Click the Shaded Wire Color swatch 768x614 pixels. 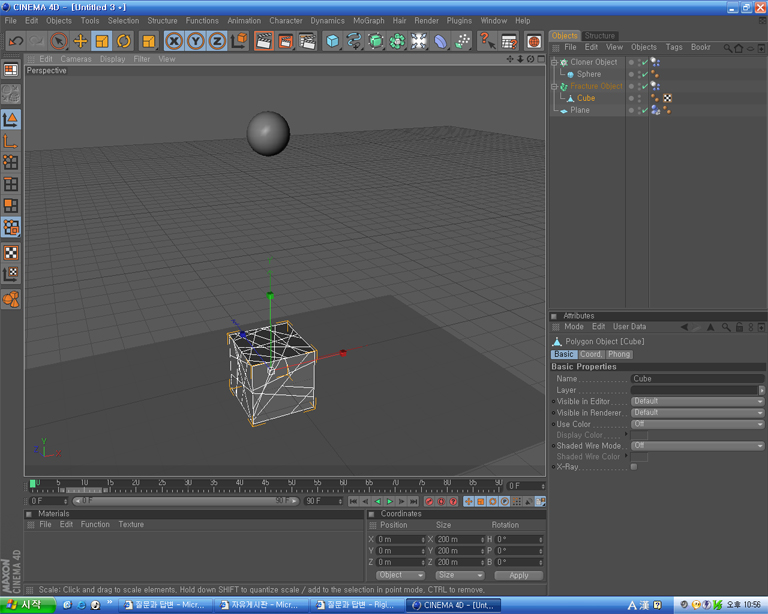point(639,457)
